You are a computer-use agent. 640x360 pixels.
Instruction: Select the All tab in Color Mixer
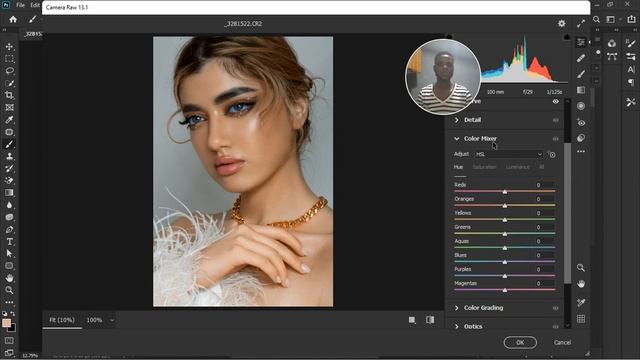tap(541, 167)
